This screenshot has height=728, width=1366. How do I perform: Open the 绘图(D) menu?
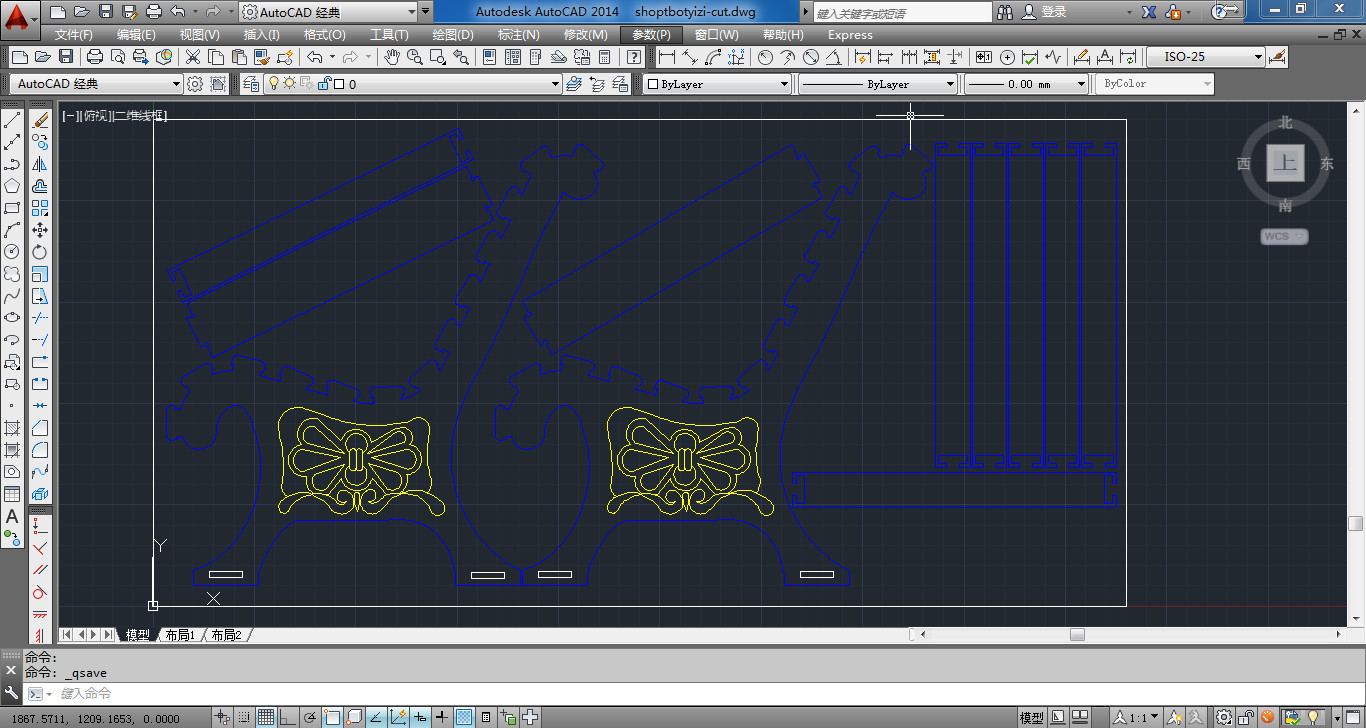coord(453,35)
